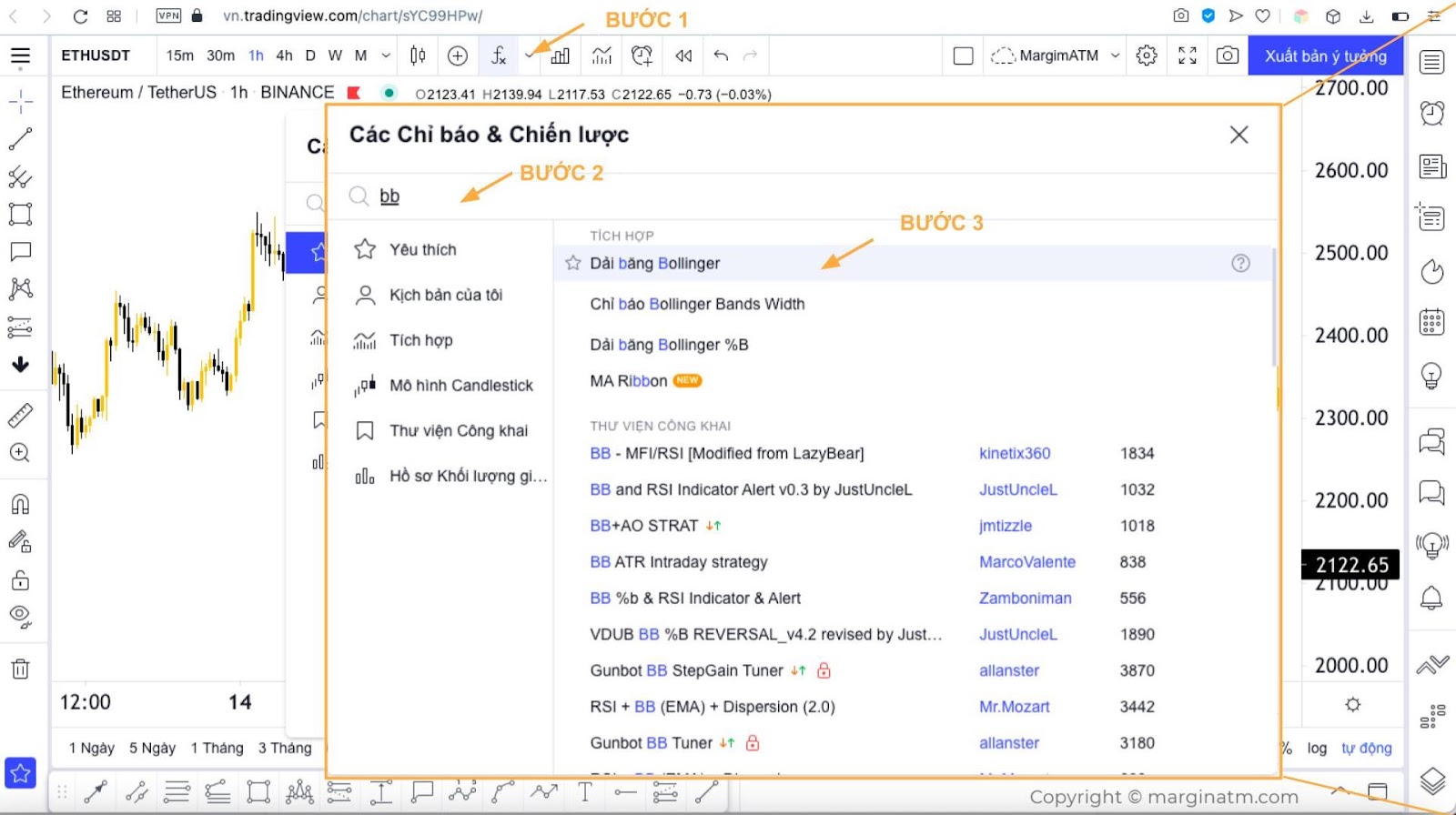Open the object tree layers icon

[1431, 780]
